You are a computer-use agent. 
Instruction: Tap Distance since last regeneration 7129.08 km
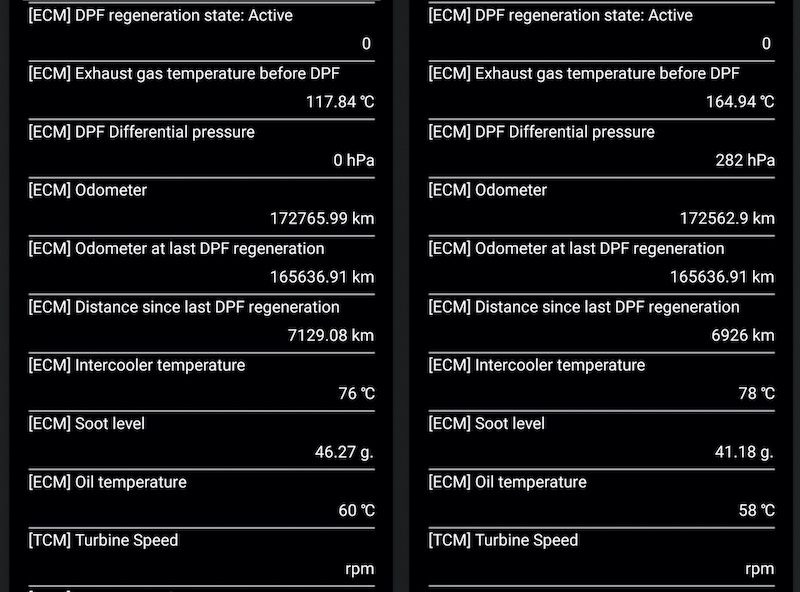tap(202, 324)
